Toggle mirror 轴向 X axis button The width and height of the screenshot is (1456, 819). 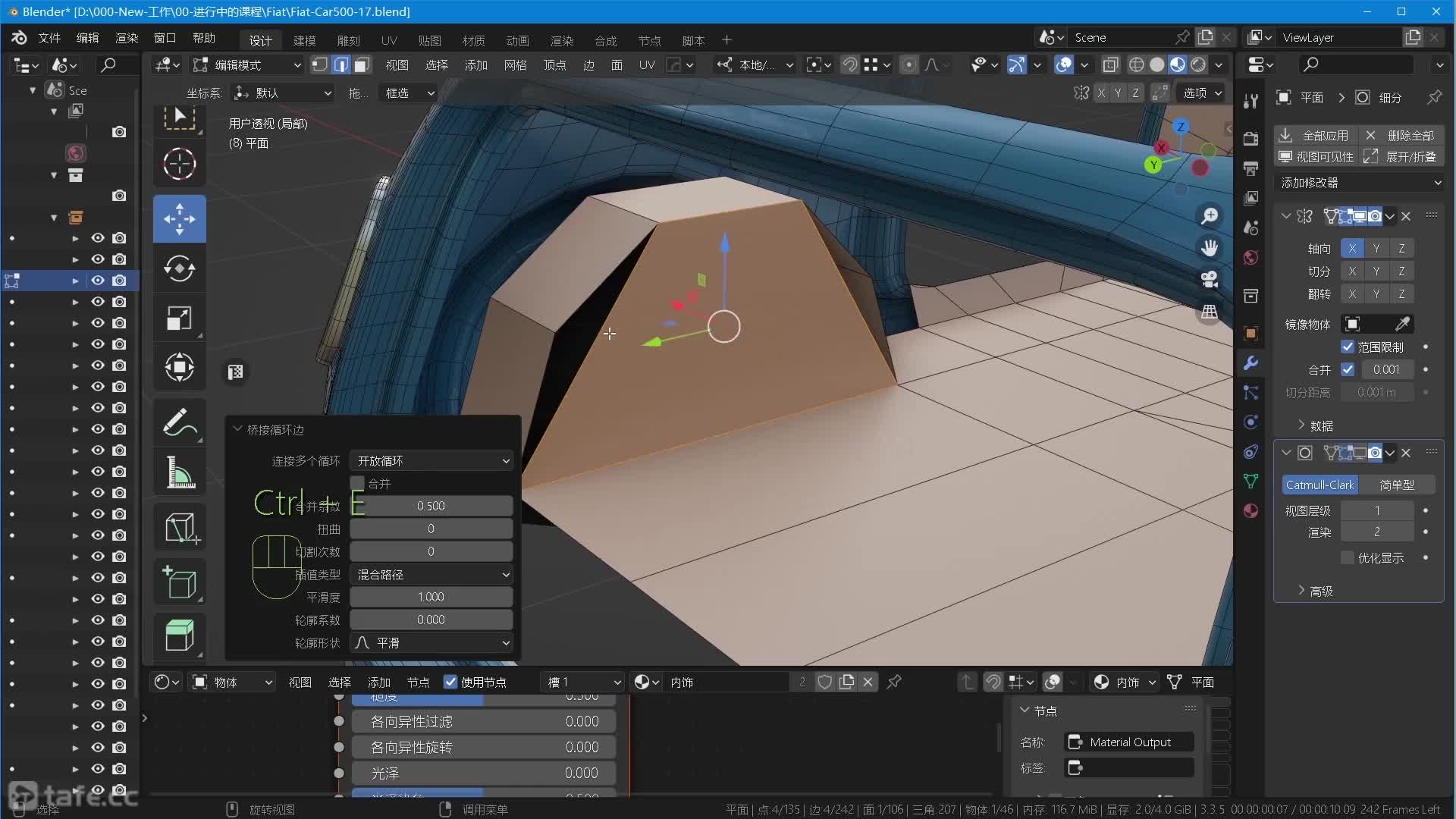pos(1352,249)
